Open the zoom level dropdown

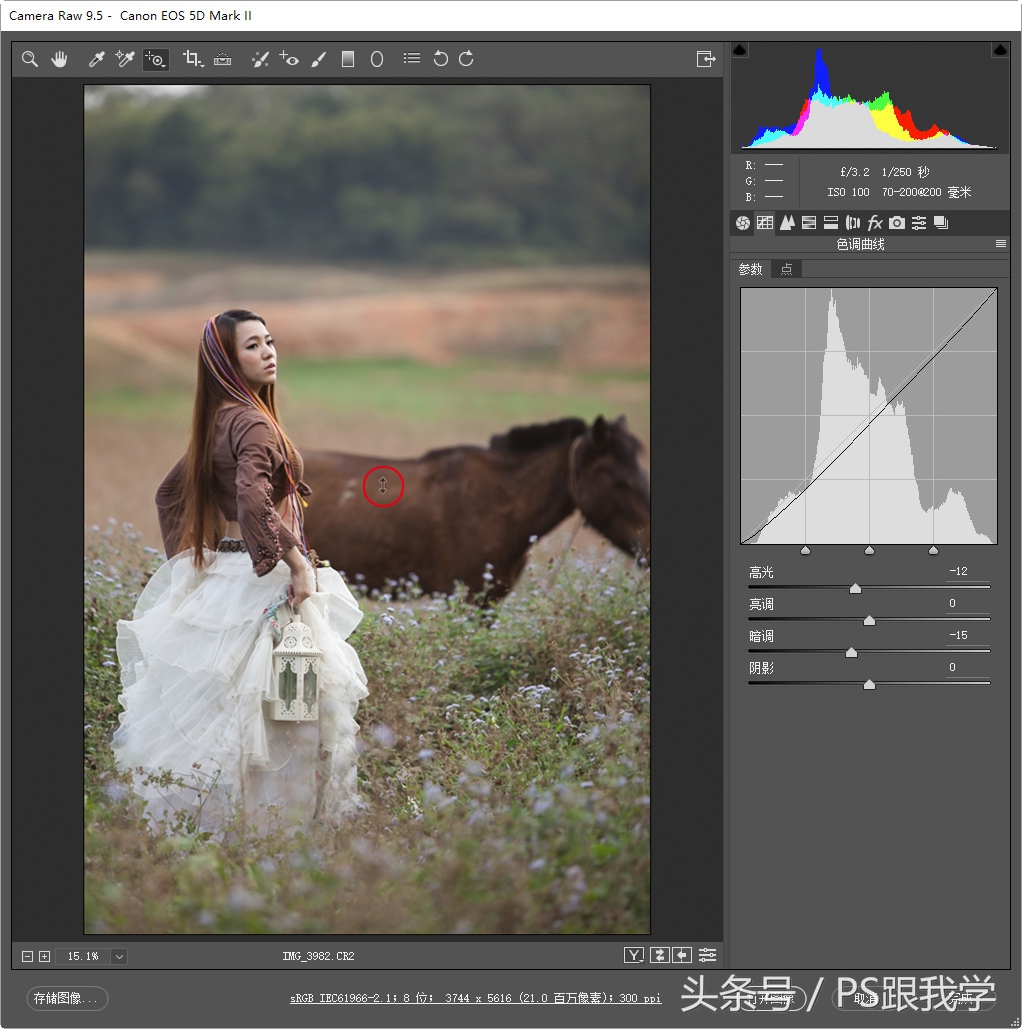[x=117, y=956]
